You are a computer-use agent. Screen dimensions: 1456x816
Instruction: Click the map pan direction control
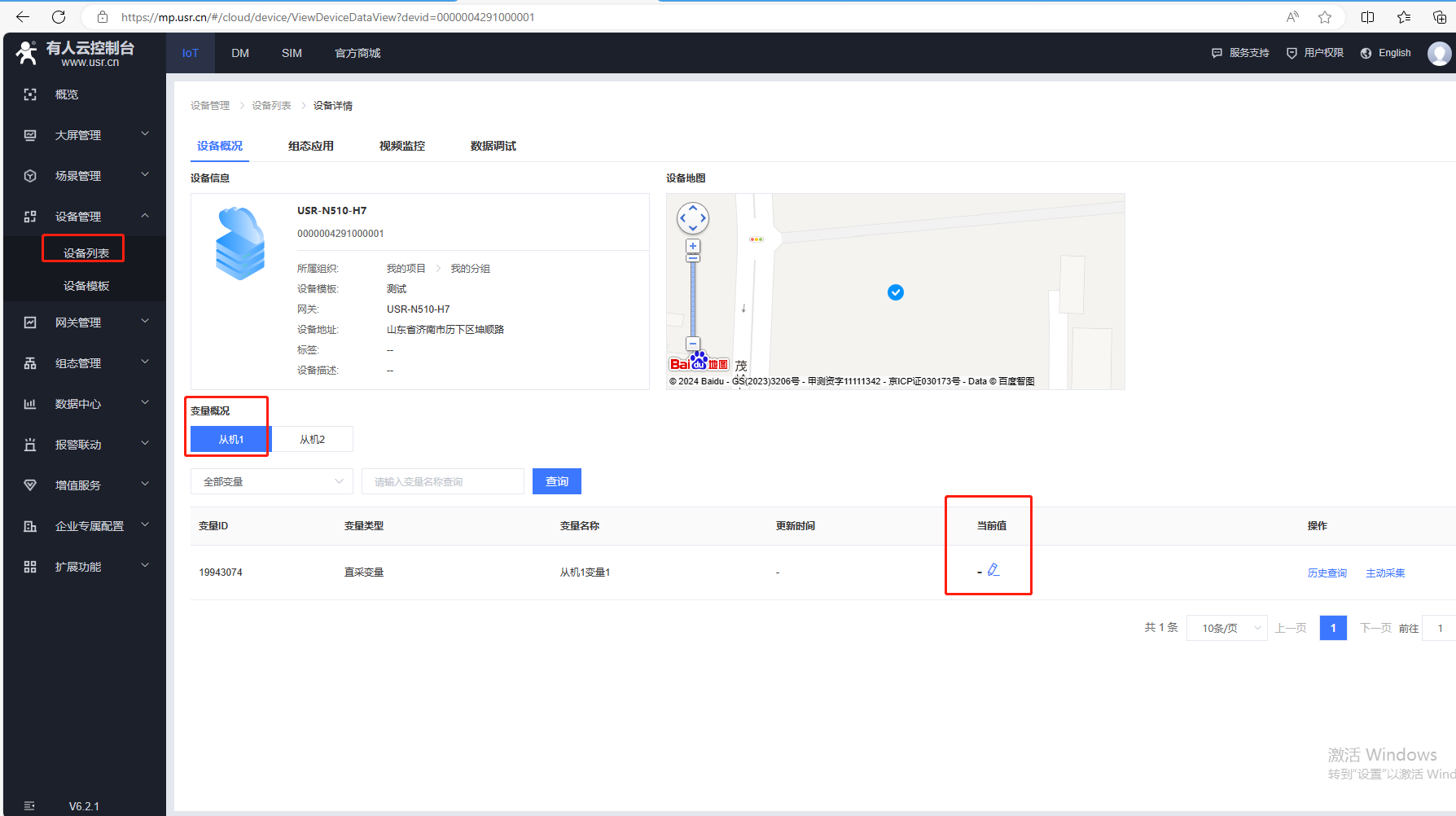693,218
